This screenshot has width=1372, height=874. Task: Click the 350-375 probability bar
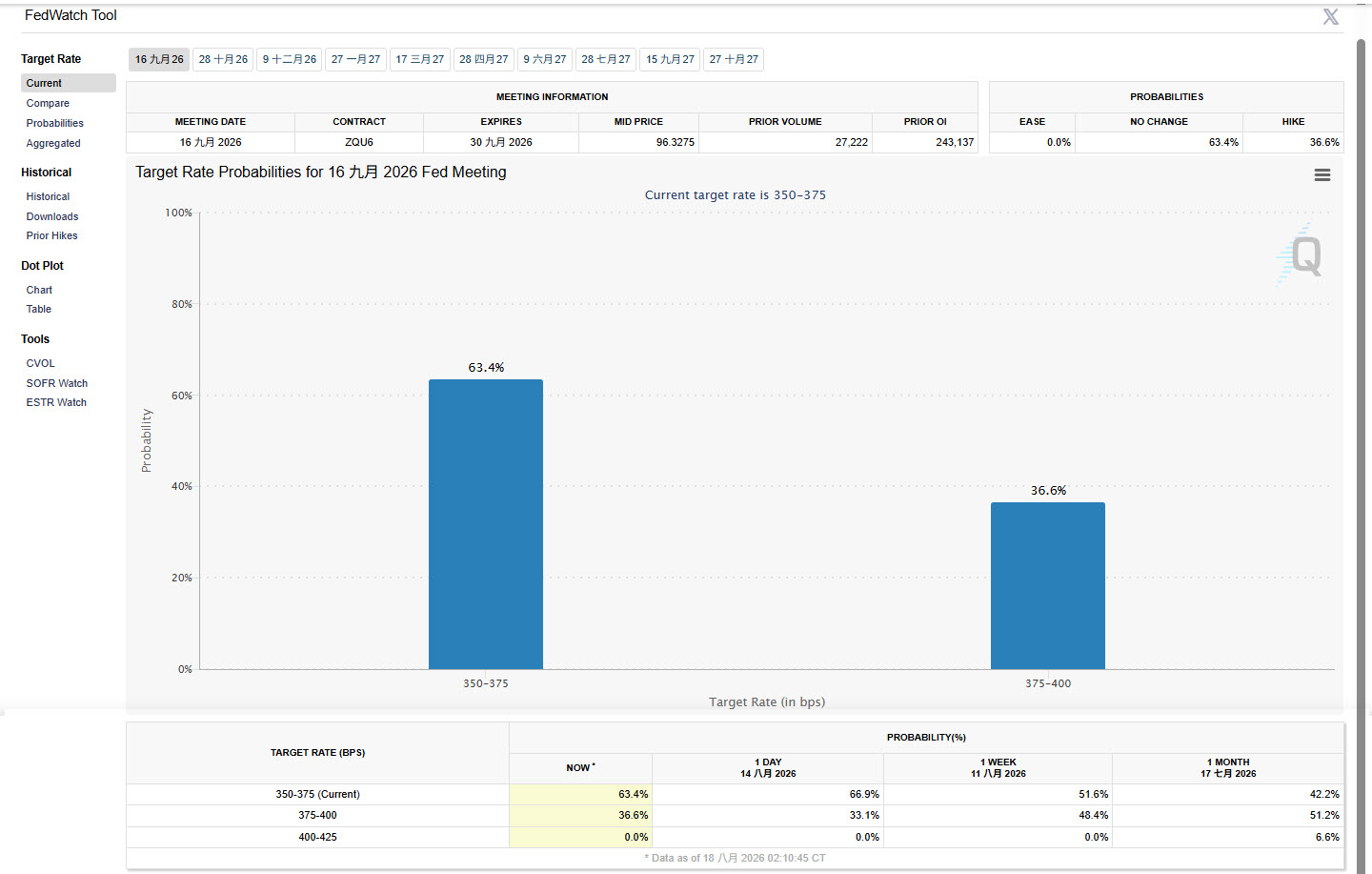click(486, 524)
